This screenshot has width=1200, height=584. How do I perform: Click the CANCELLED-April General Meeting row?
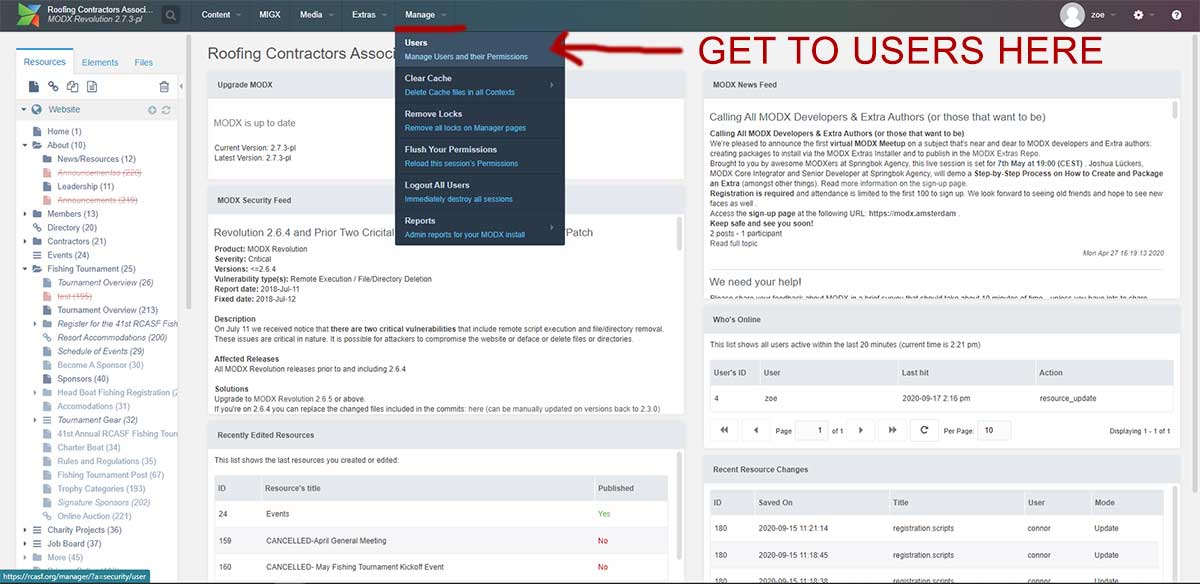441,540
